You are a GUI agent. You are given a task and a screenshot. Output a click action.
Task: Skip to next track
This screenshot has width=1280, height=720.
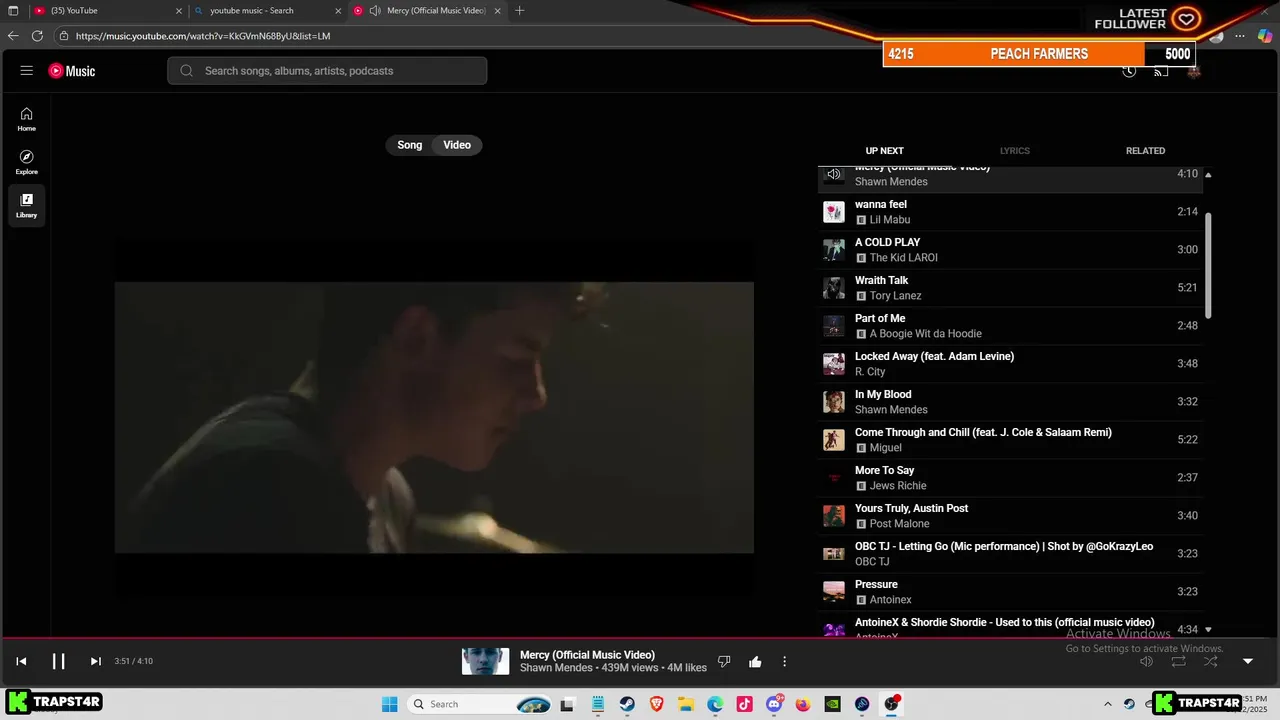96,661
